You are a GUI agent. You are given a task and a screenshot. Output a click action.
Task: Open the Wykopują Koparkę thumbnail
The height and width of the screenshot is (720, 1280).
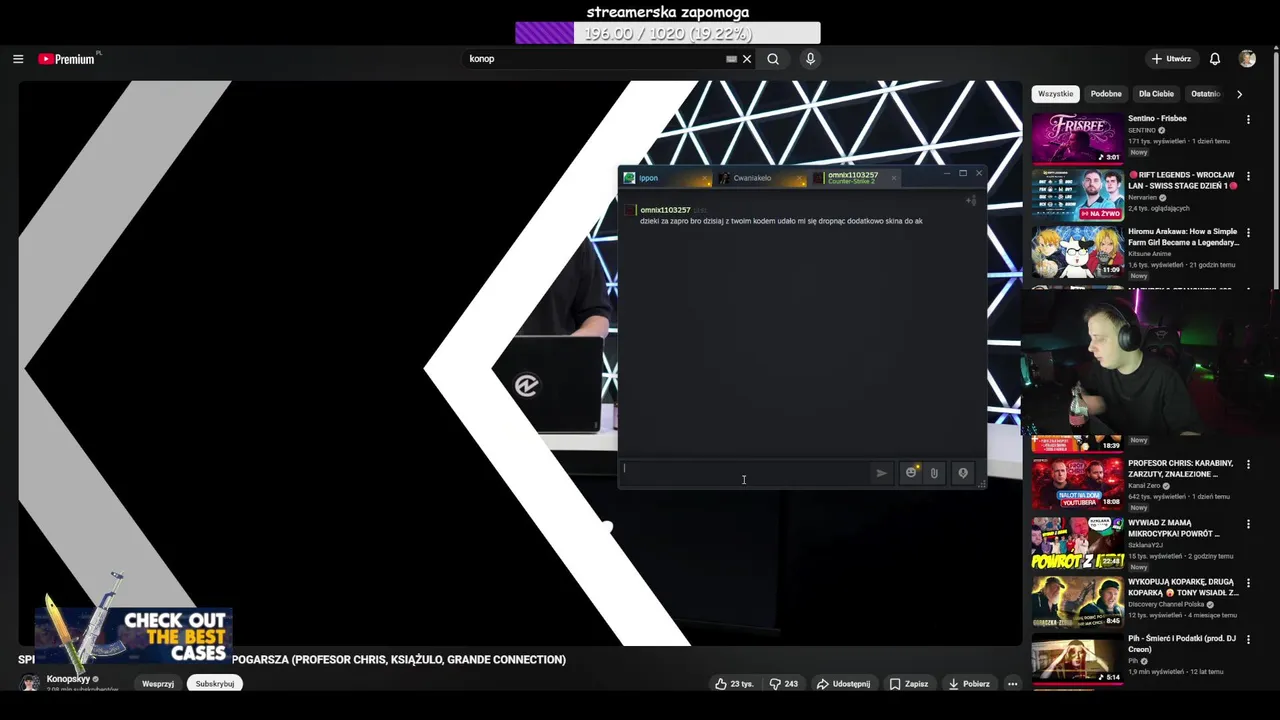1077,601
